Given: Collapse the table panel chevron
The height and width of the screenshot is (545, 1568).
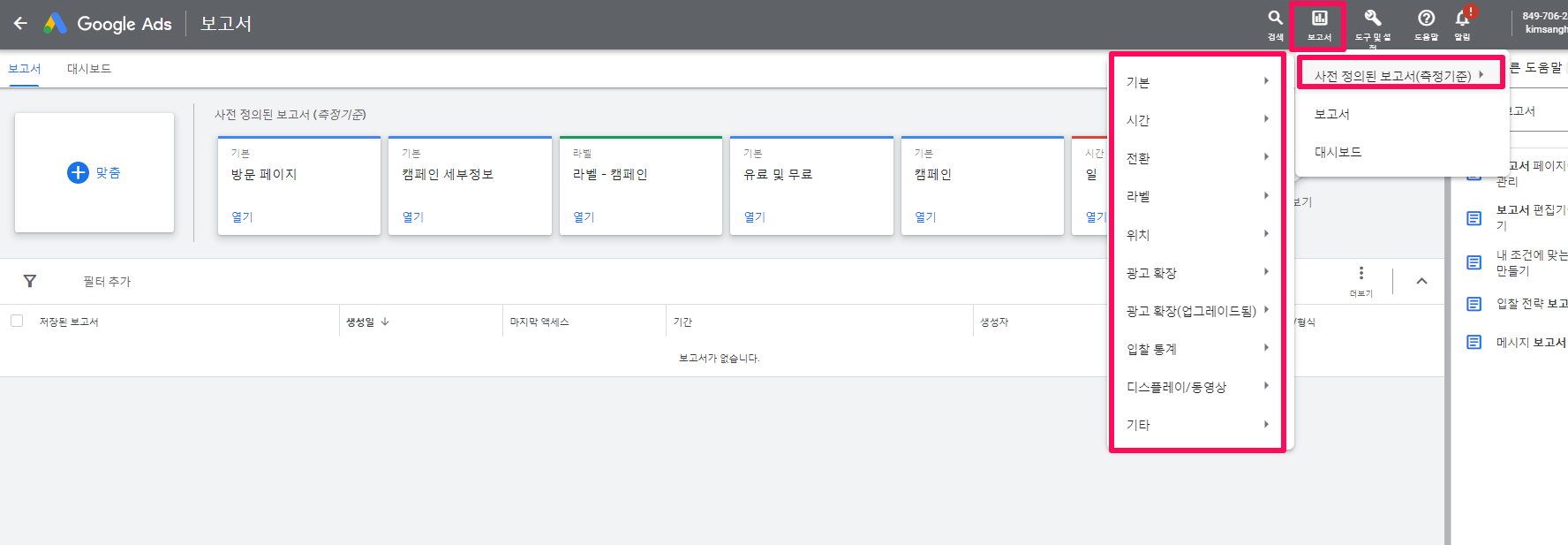Looking at the screenshot, I should coord(1421,281).
